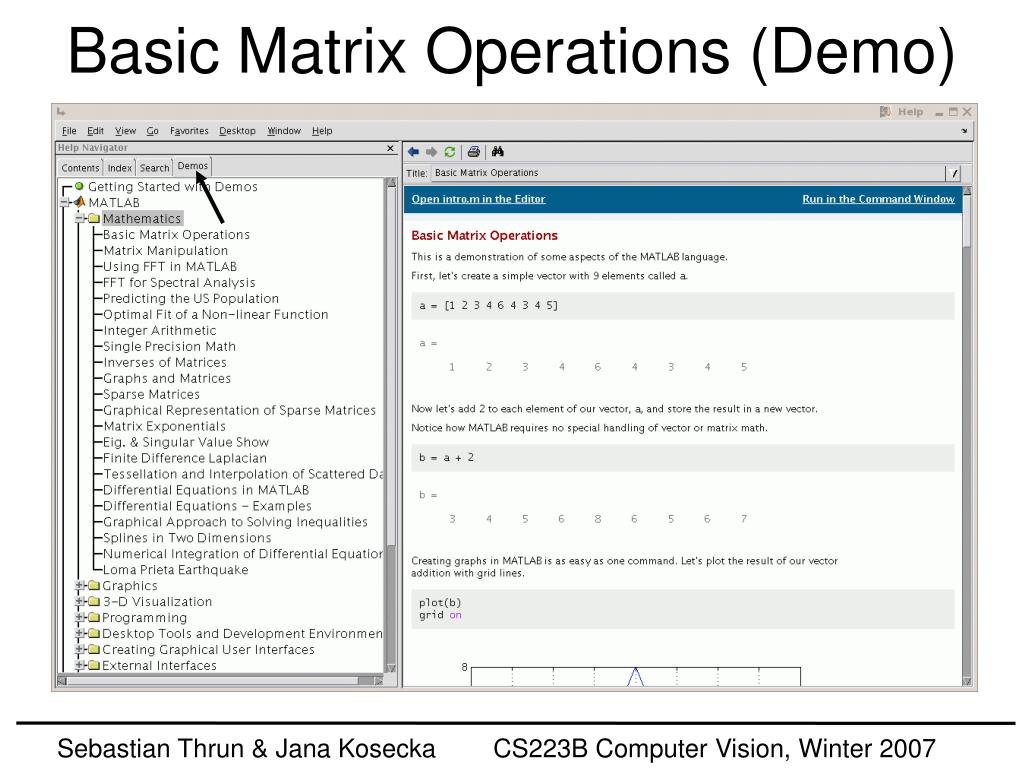Image resolution: width=1024 pixels, height=768 pixels.
Task: Expand the Graphics folder node
Action: pyautogui.click(x=80, y=585)
